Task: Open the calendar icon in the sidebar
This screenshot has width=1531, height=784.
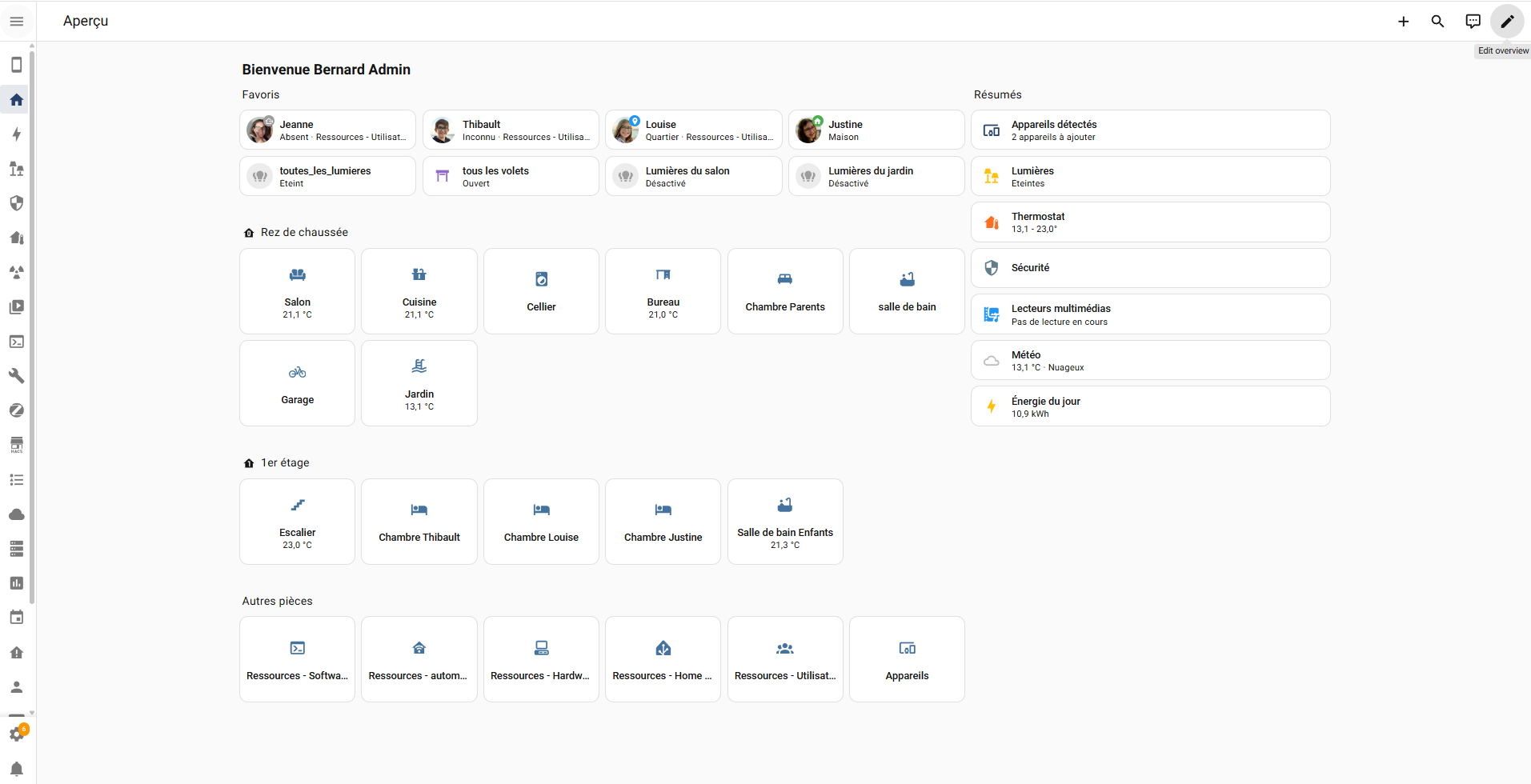Action: pos(17,618)
